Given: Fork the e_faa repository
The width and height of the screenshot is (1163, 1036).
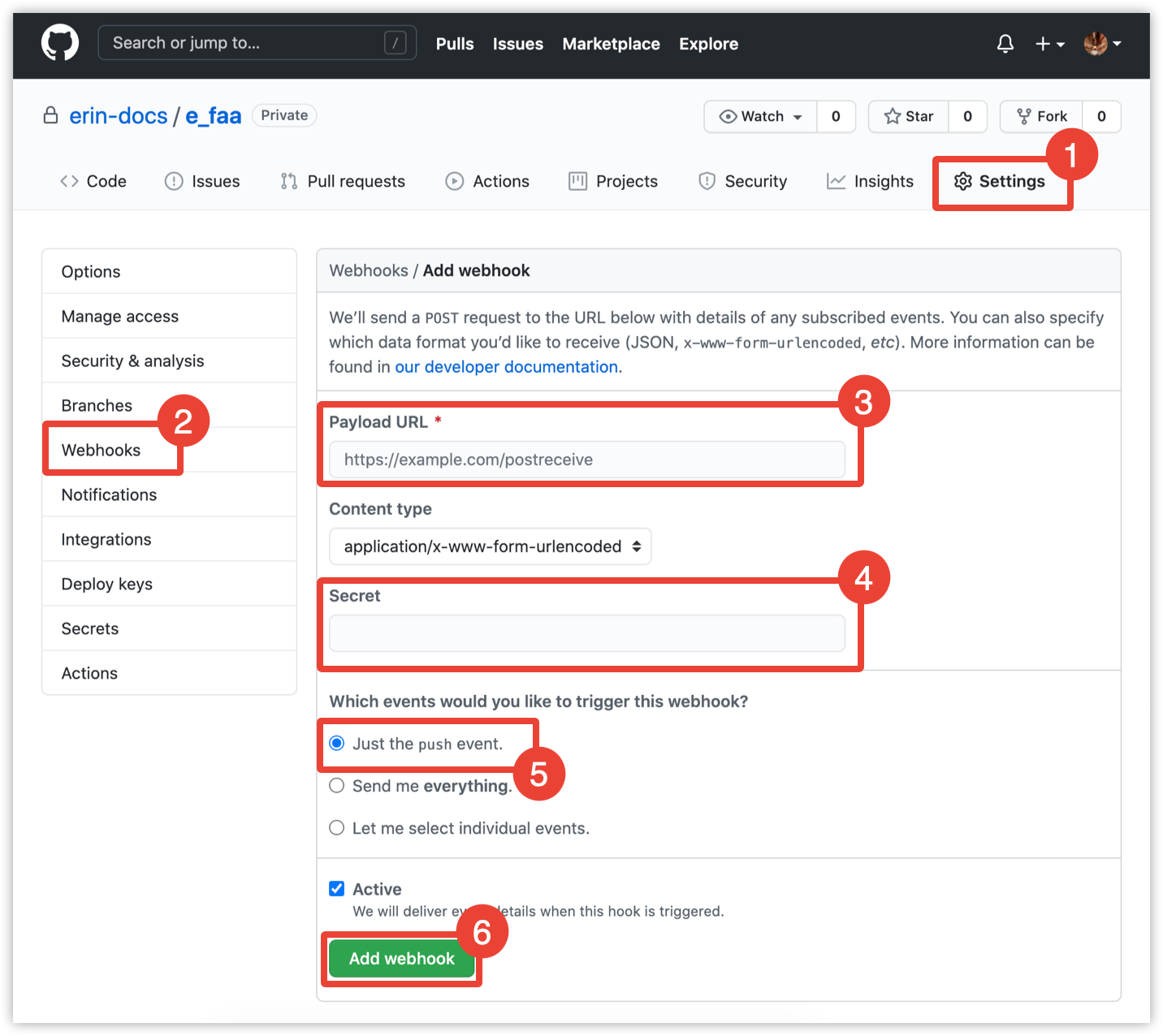Looking at the screenshot, I should click(x=1042, y=116).
